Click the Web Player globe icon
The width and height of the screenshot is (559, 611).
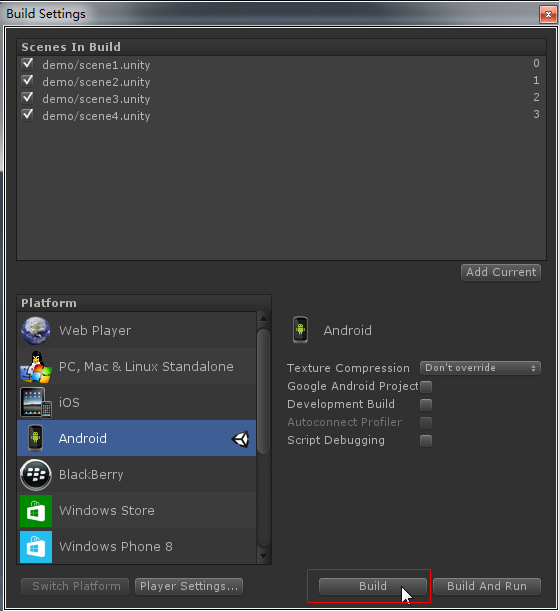[x=35, y=330]
